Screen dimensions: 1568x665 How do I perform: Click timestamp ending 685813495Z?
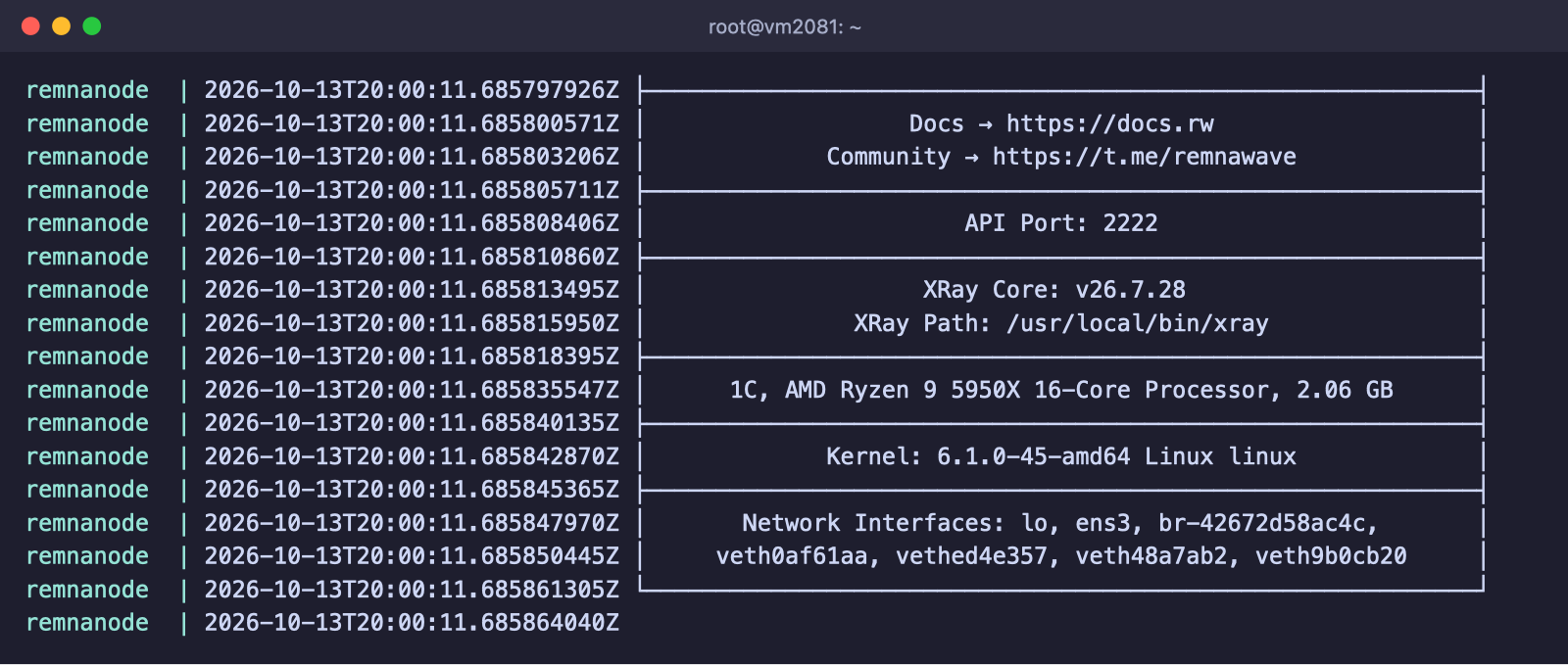[x=412, y=290]
